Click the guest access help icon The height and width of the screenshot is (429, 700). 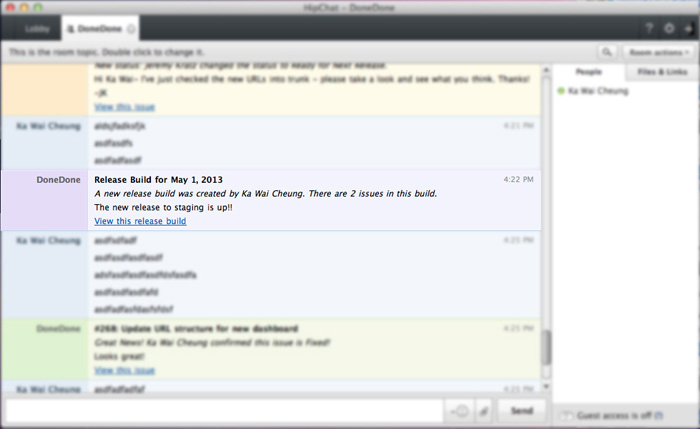pyautogui.click(x=659, y=416)
